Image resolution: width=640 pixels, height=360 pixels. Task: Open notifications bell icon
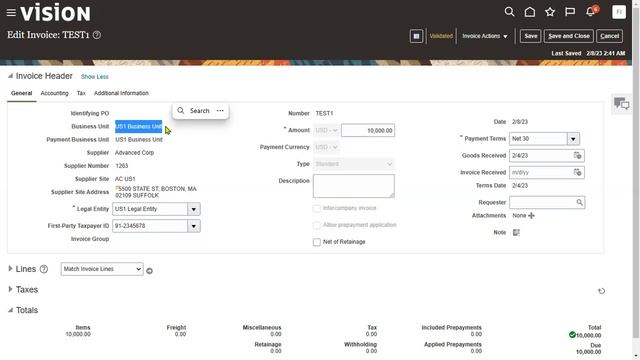pyautogui.click(x=590, y=12)
